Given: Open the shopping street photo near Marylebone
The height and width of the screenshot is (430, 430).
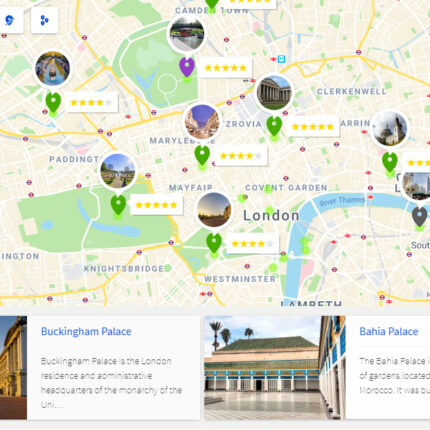Looking at the screenshot, I should point(202,121).
